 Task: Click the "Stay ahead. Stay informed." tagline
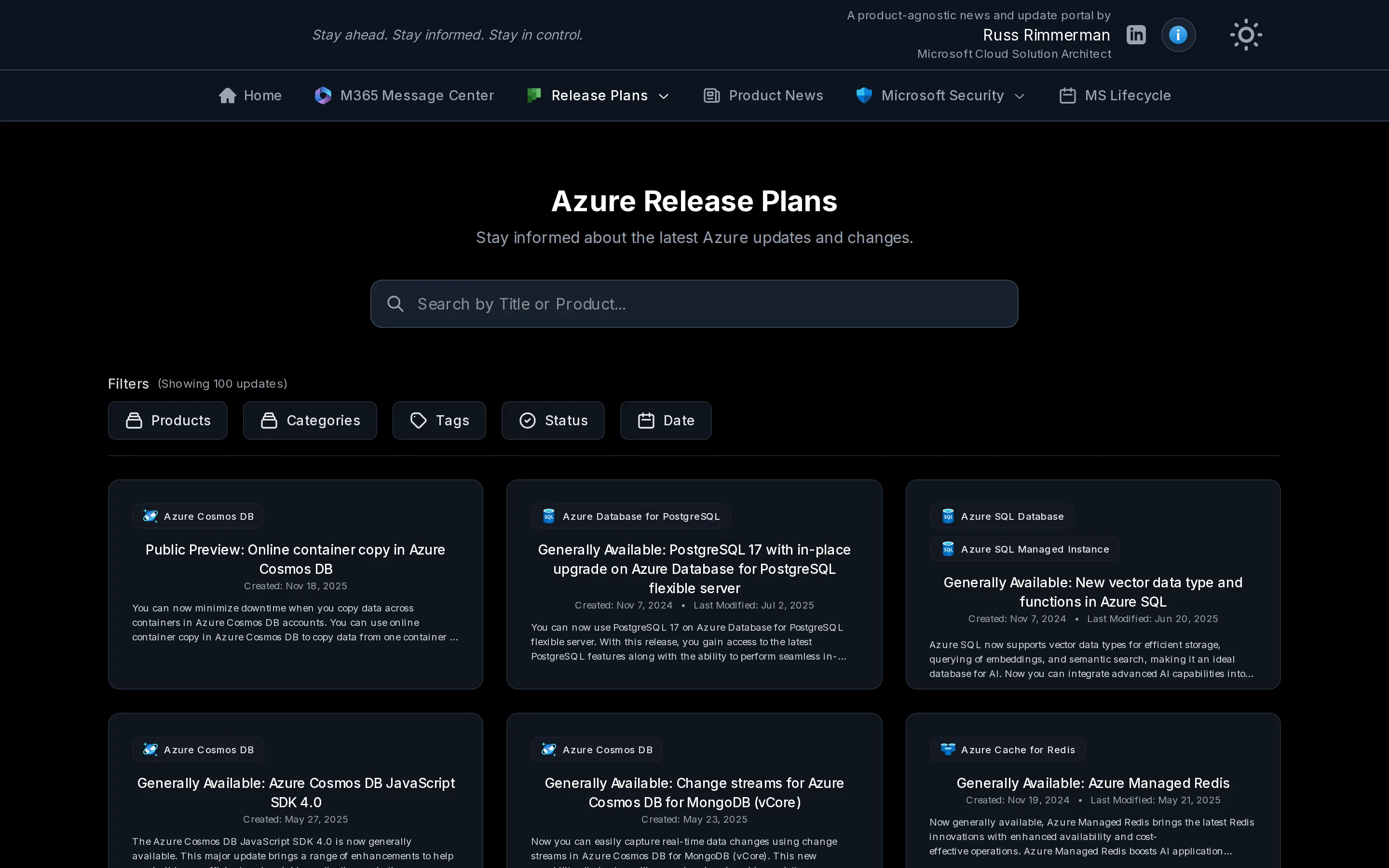coord(447,35)
